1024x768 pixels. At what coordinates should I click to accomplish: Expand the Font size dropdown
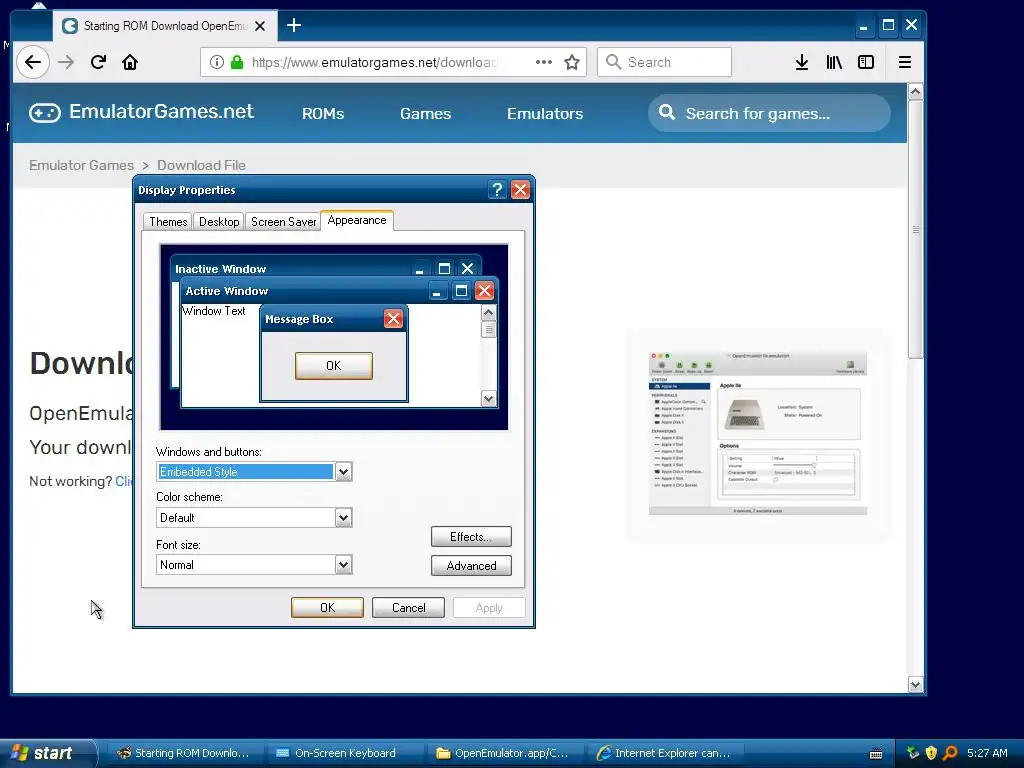pyautogui.click(x=344, y=565)
